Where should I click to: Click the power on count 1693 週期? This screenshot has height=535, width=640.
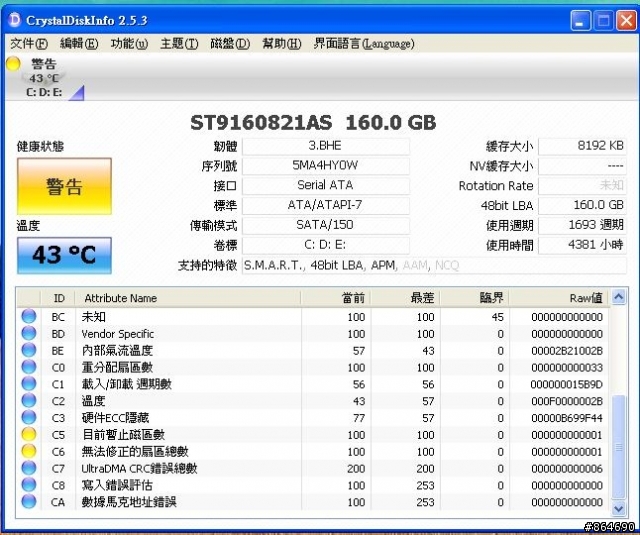(x=582, y=225)
